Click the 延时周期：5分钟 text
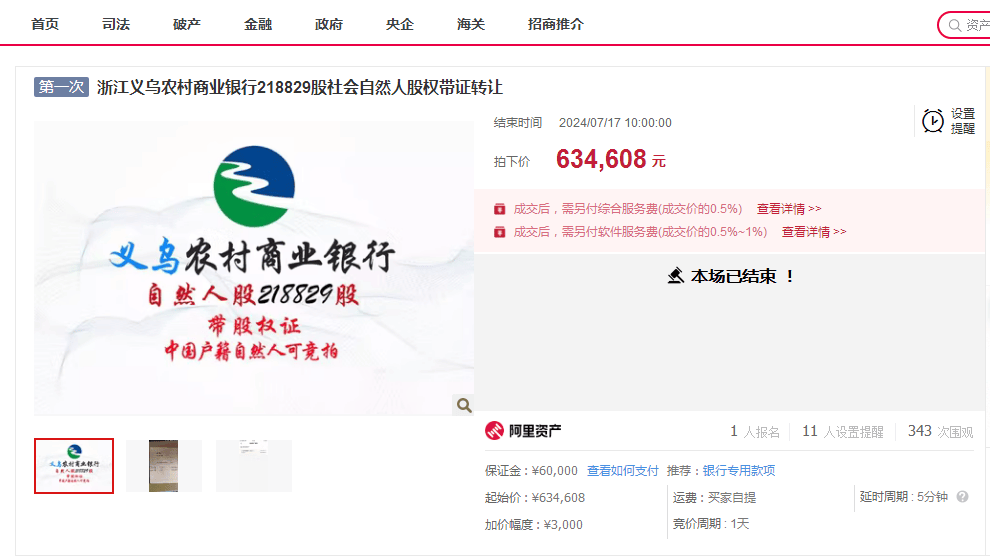The image size is (990, 557). [x=904, y=497]
